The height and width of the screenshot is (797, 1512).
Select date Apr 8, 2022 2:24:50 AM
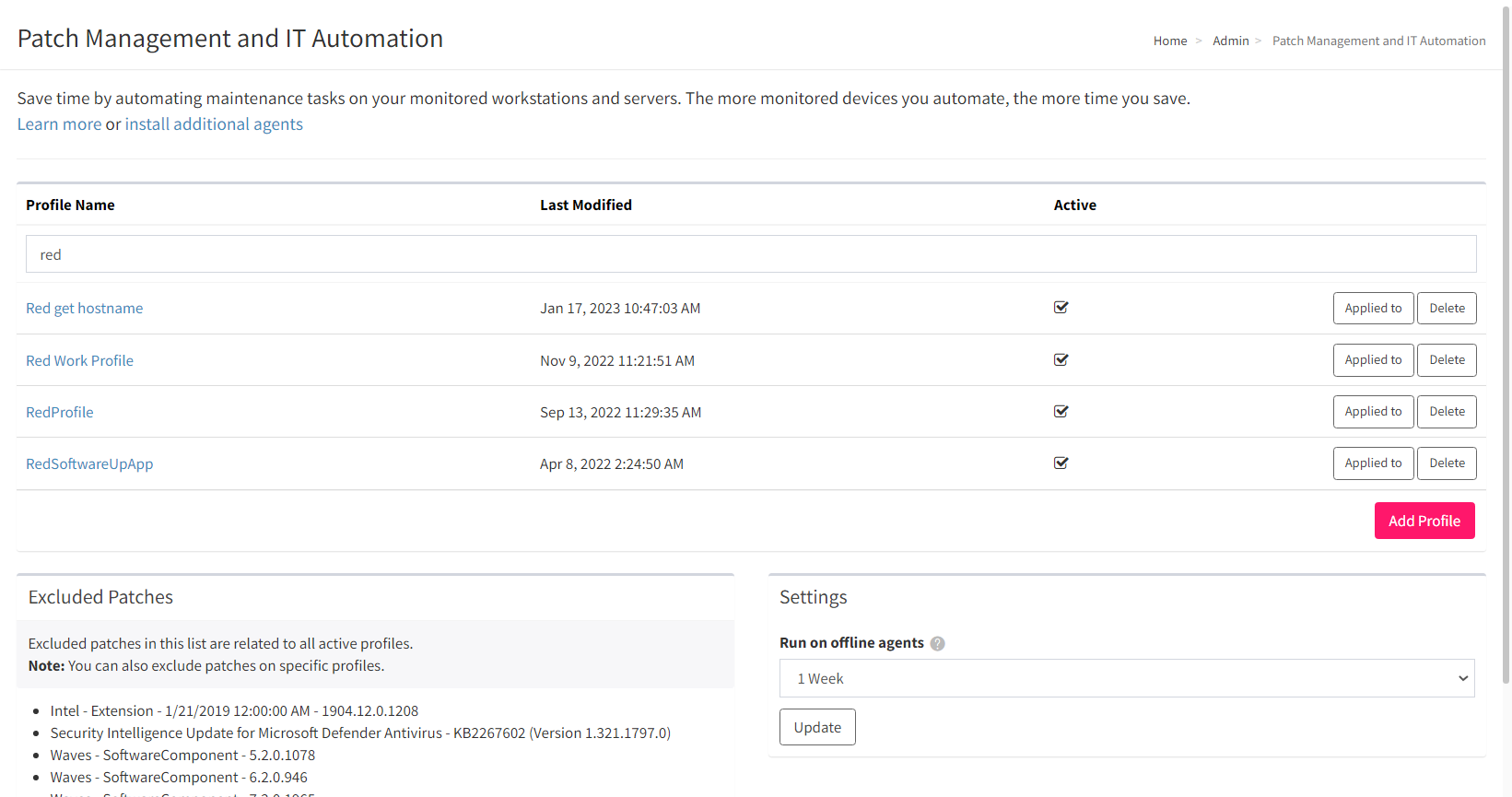[x=612, y=463]
